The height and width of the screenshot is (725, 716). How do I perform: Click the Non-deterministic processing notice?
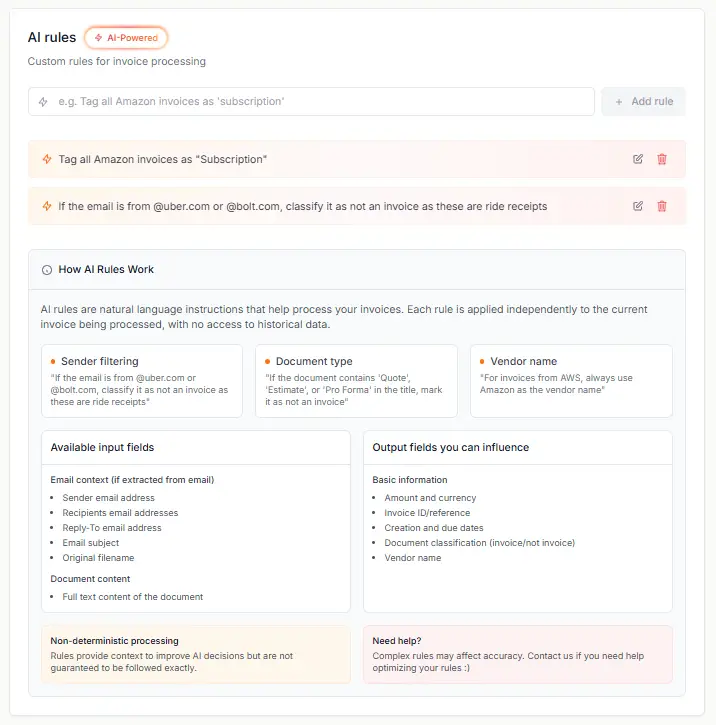195,654
